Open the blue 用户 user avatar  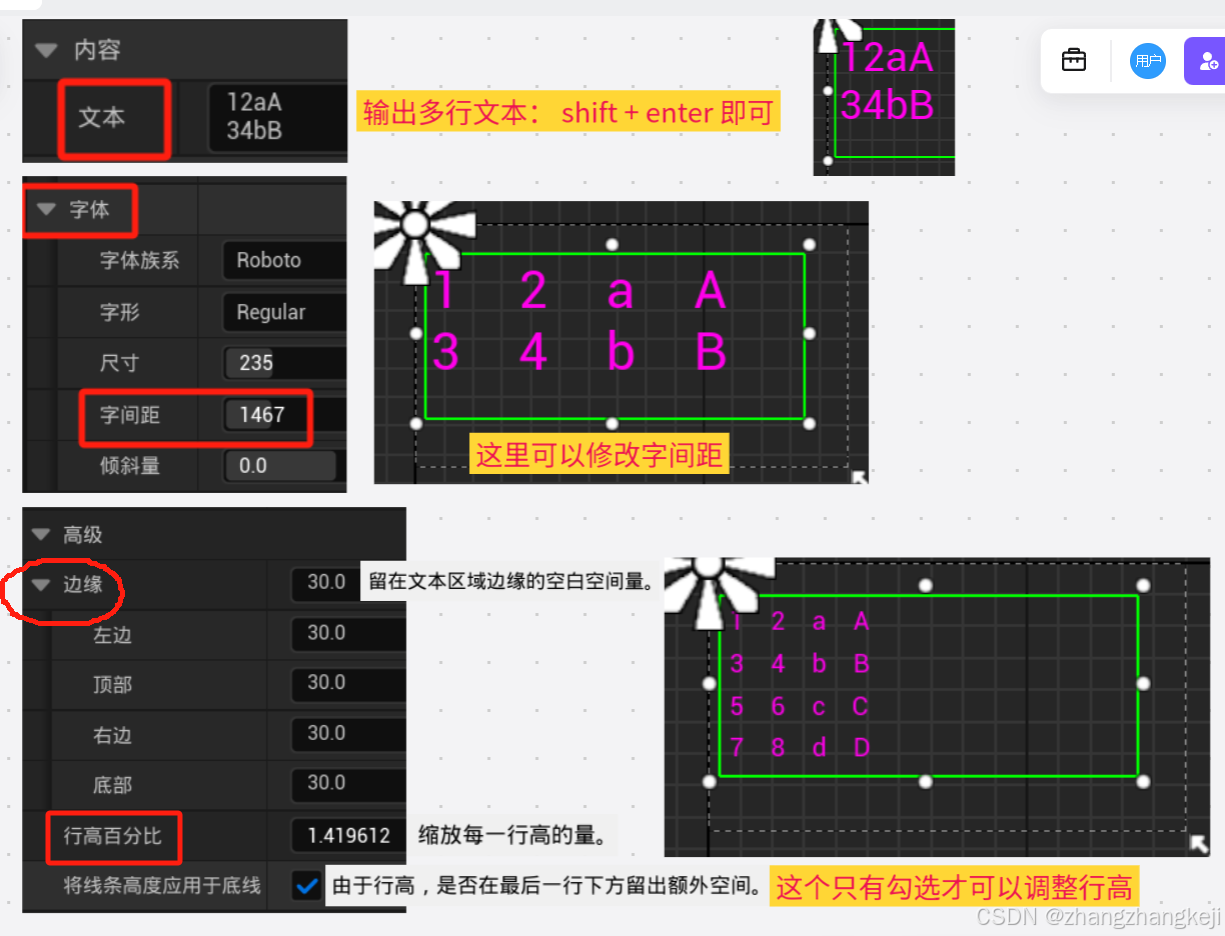(1148, 61)
